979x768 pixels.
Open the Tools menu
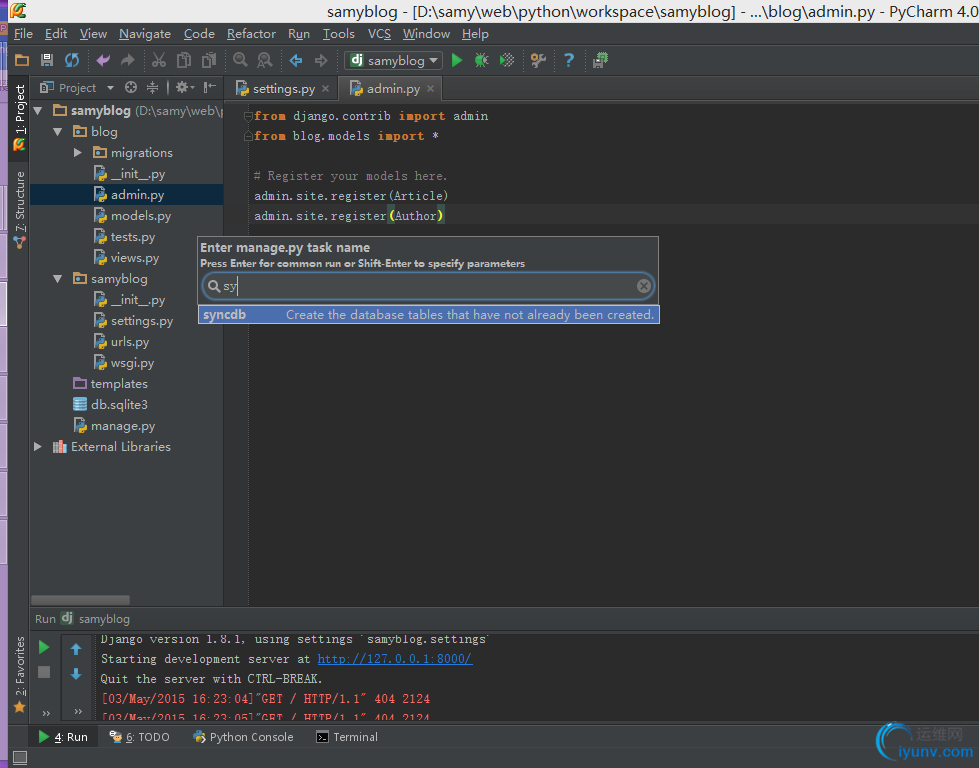tap(338, 34)
